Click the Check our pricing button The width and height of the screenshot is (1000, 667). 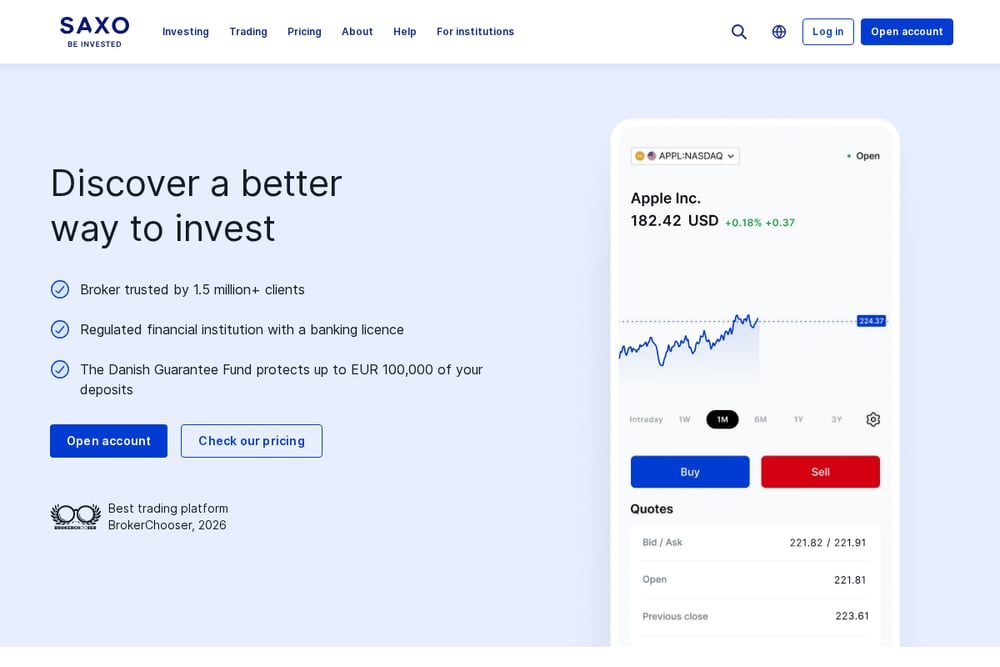click(x=251, y=441)
